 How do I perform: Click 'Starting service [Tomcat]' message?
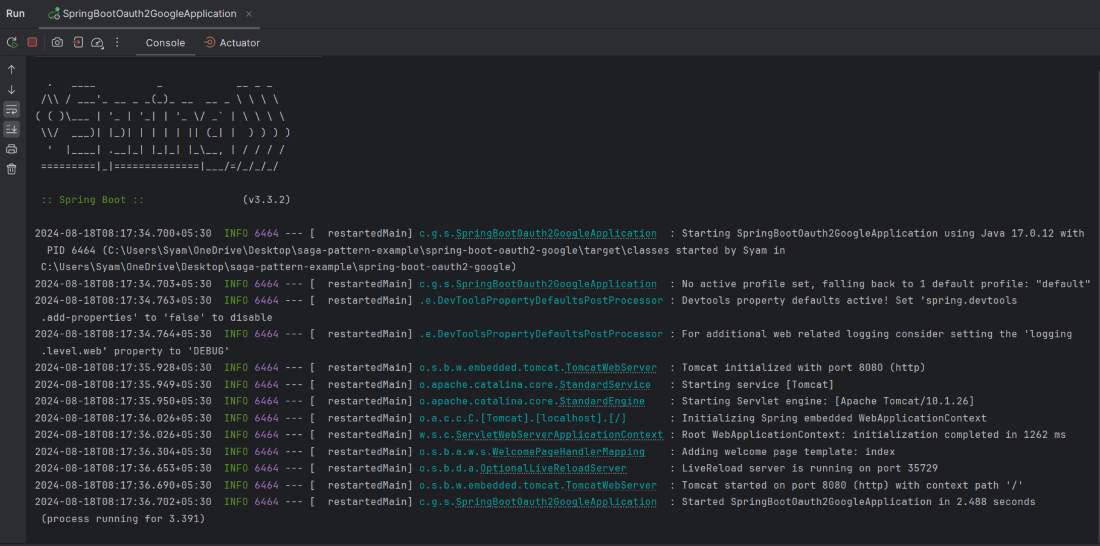point(758,385)
